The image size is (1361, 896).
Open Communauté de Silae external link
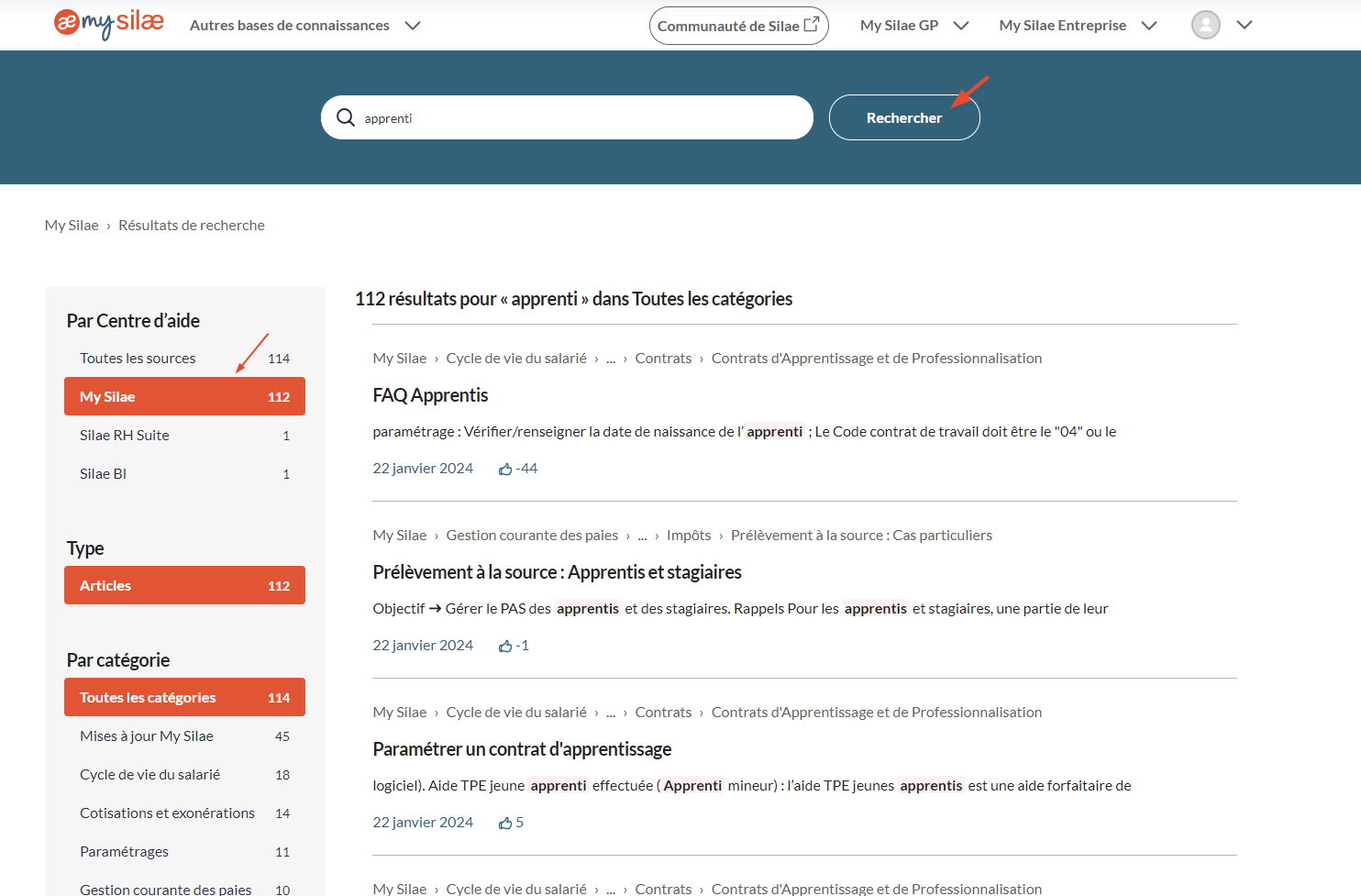point(738,26)
